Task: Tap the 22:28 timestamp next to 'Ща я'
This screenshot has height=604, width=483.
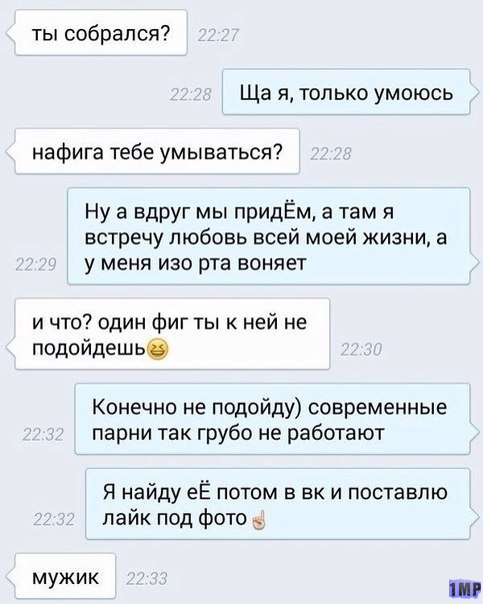Action: point(191,95)
